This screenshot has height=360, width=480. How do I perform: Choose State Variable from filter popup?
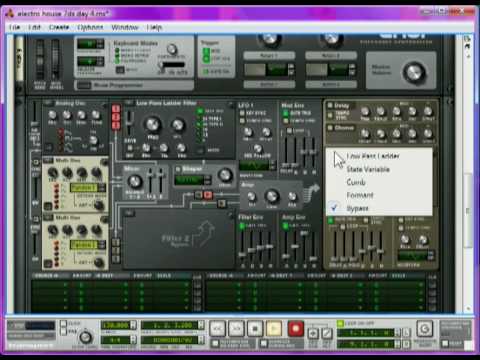(x=379, y=169)
